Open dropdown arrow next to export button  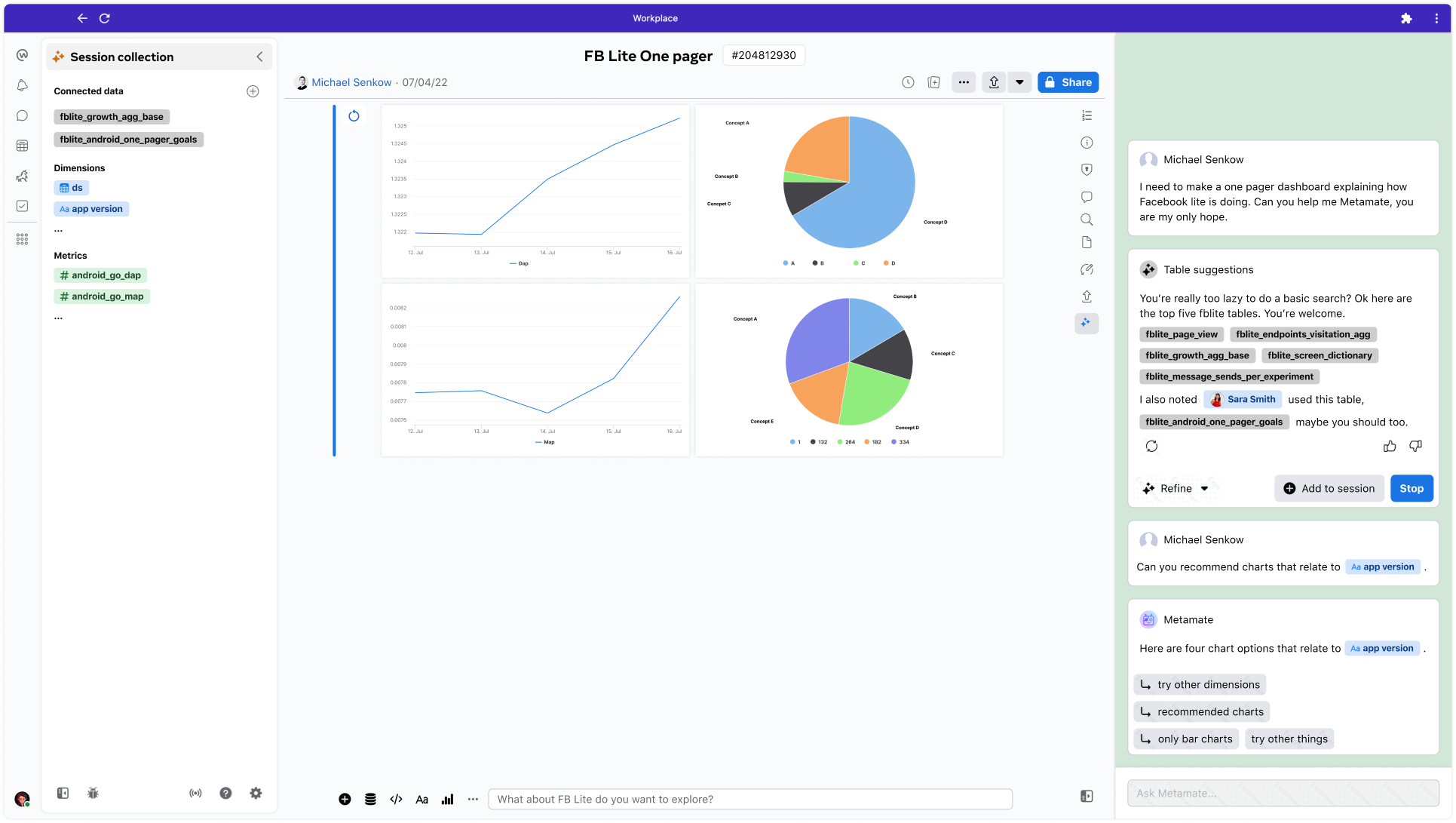1019,82
